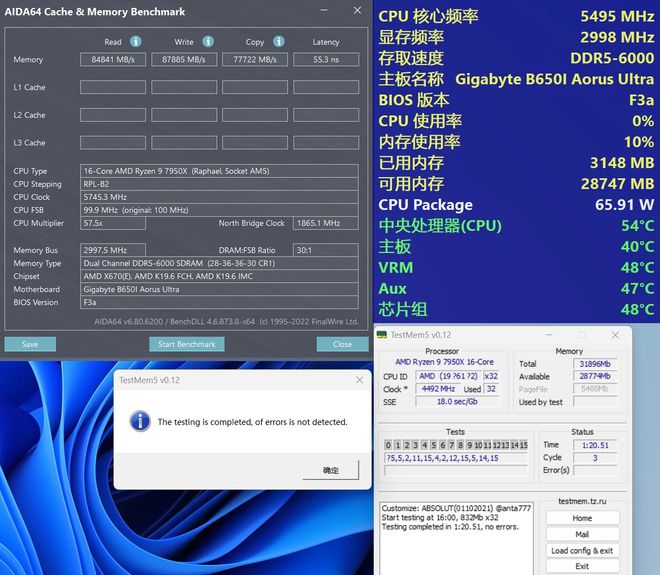Click the CPU Clock value 5745.3 MHz
This screenshot has width=660, height=575.
219,197
